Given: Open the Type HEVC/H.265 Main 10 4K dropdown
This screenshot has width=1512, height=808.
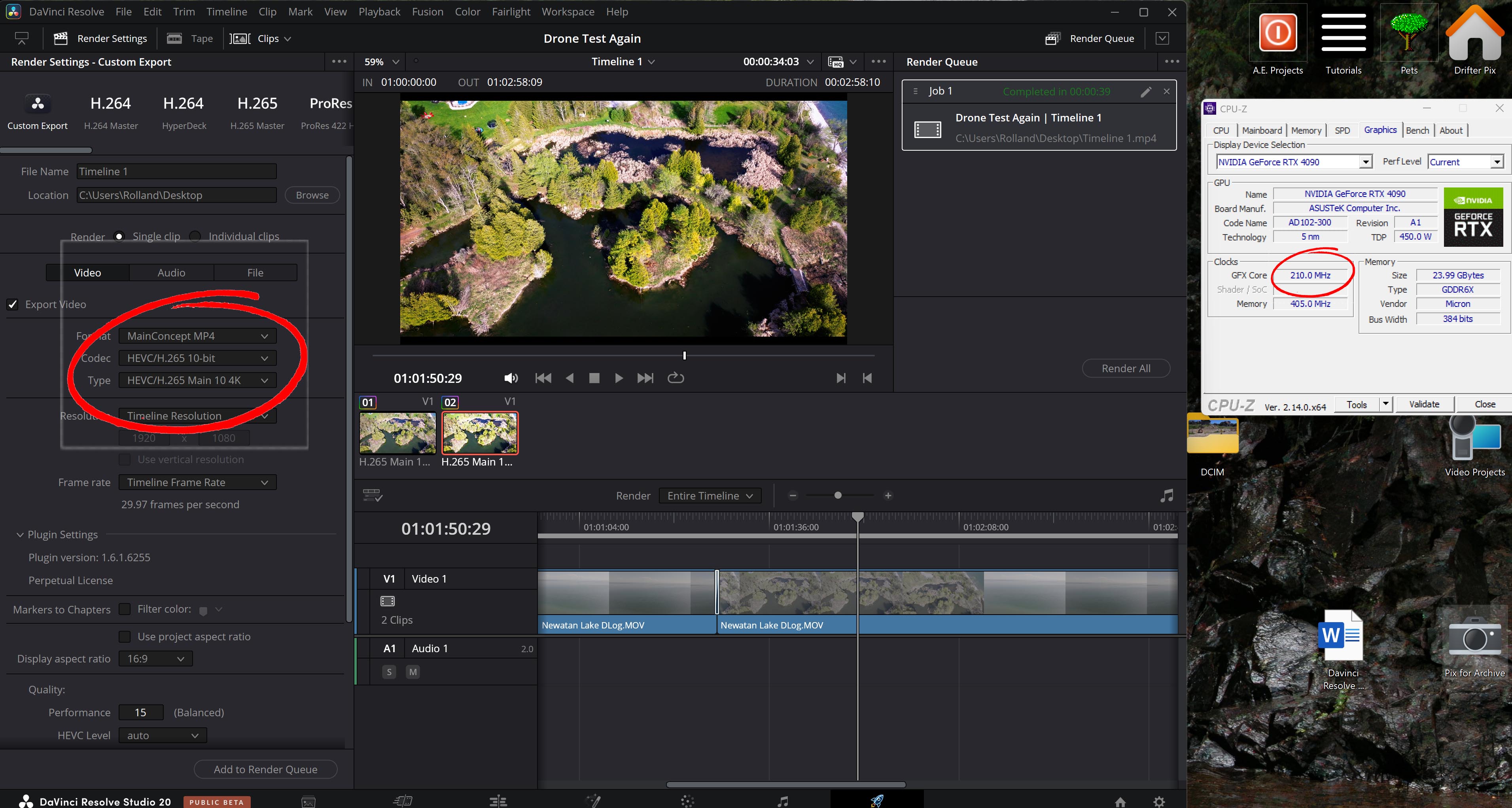Looking at the screenshot, I should click(x=197, y=380).
